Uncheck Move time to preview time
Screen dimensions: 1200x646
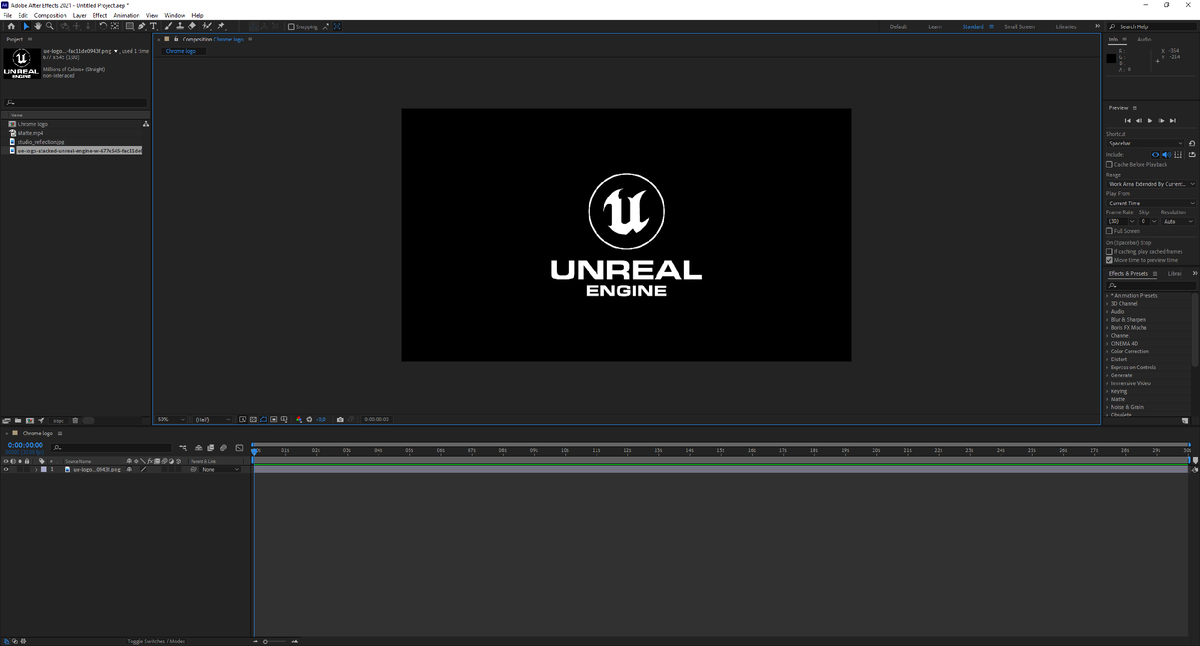point(1109,260)
